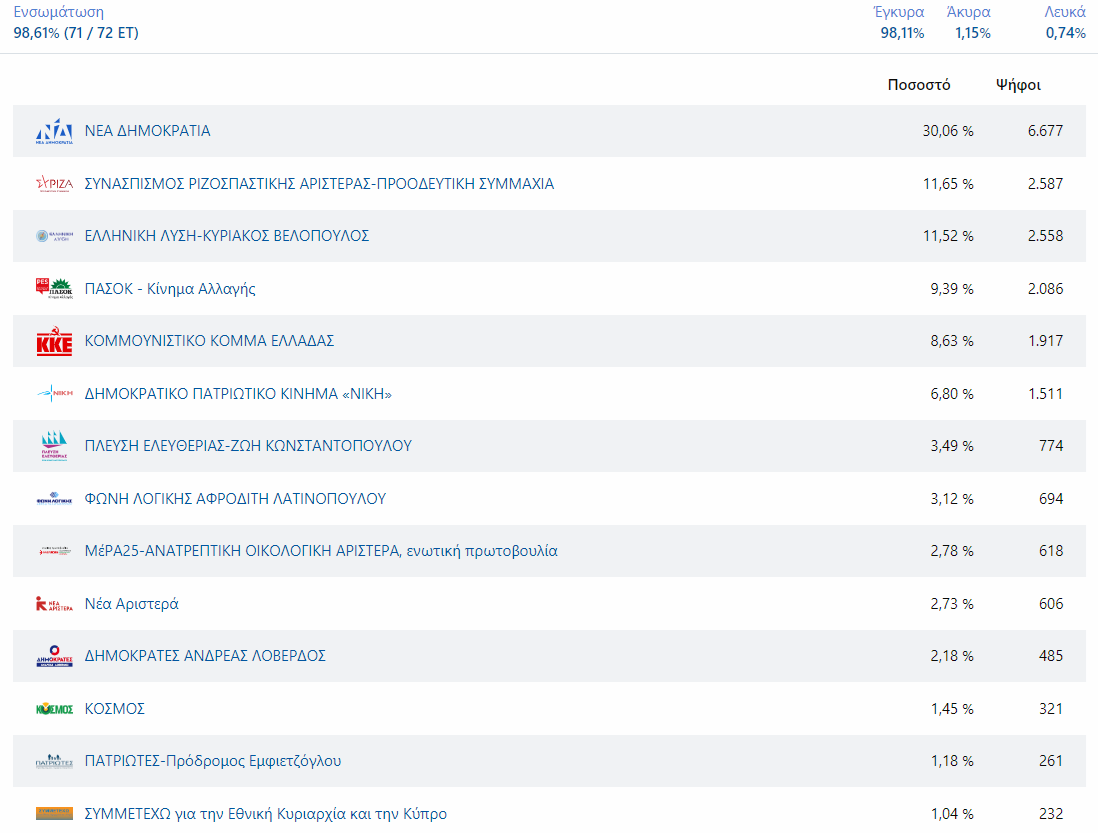This screenshot has height=833, width=1098.
Task: Click the 6.677 votes cell
Action: tap(1045, 131)
